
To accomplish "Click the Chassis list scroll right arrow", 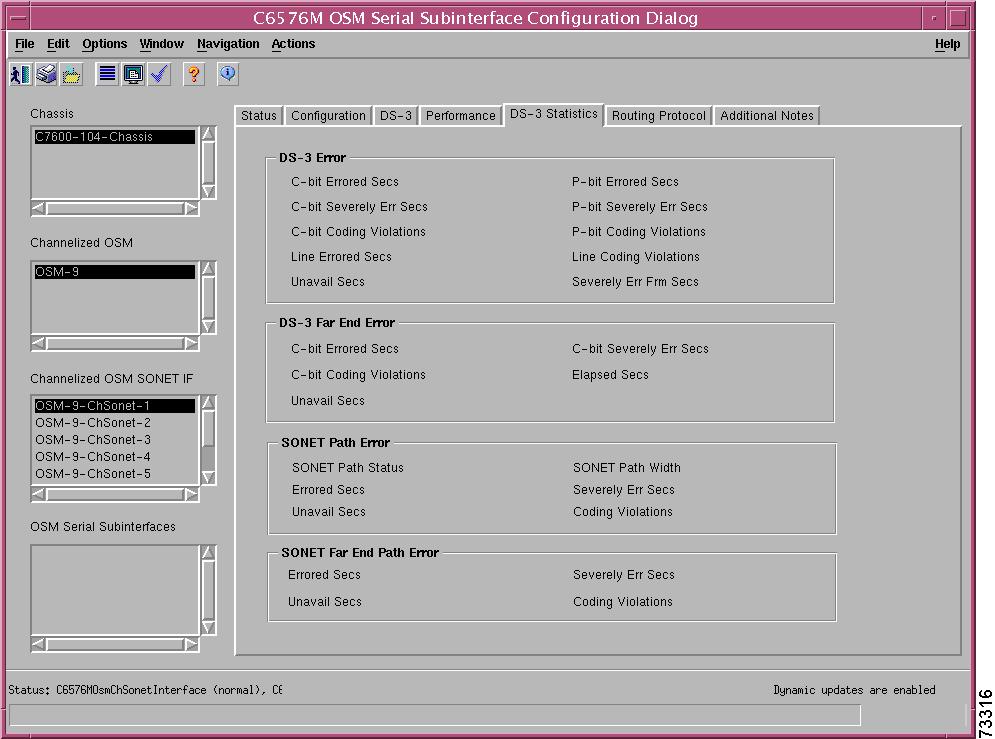I will point(192,208).
